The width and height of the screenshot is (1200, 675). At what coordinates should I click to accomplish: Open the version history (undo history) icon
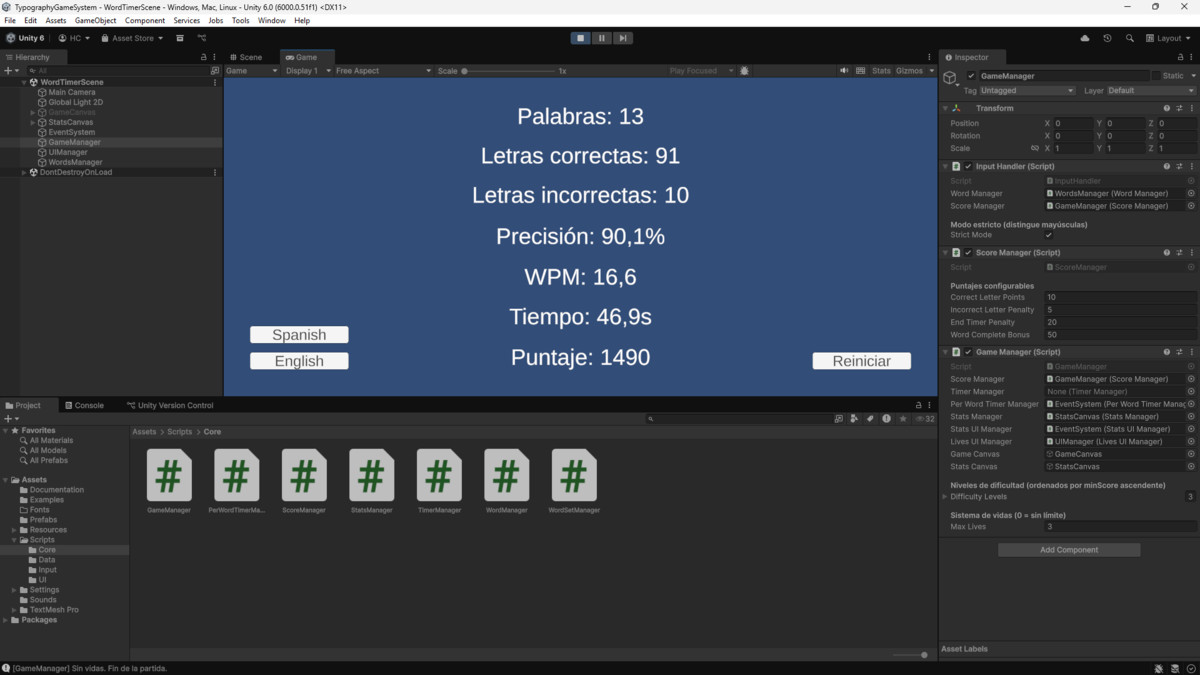point(1107,38)
